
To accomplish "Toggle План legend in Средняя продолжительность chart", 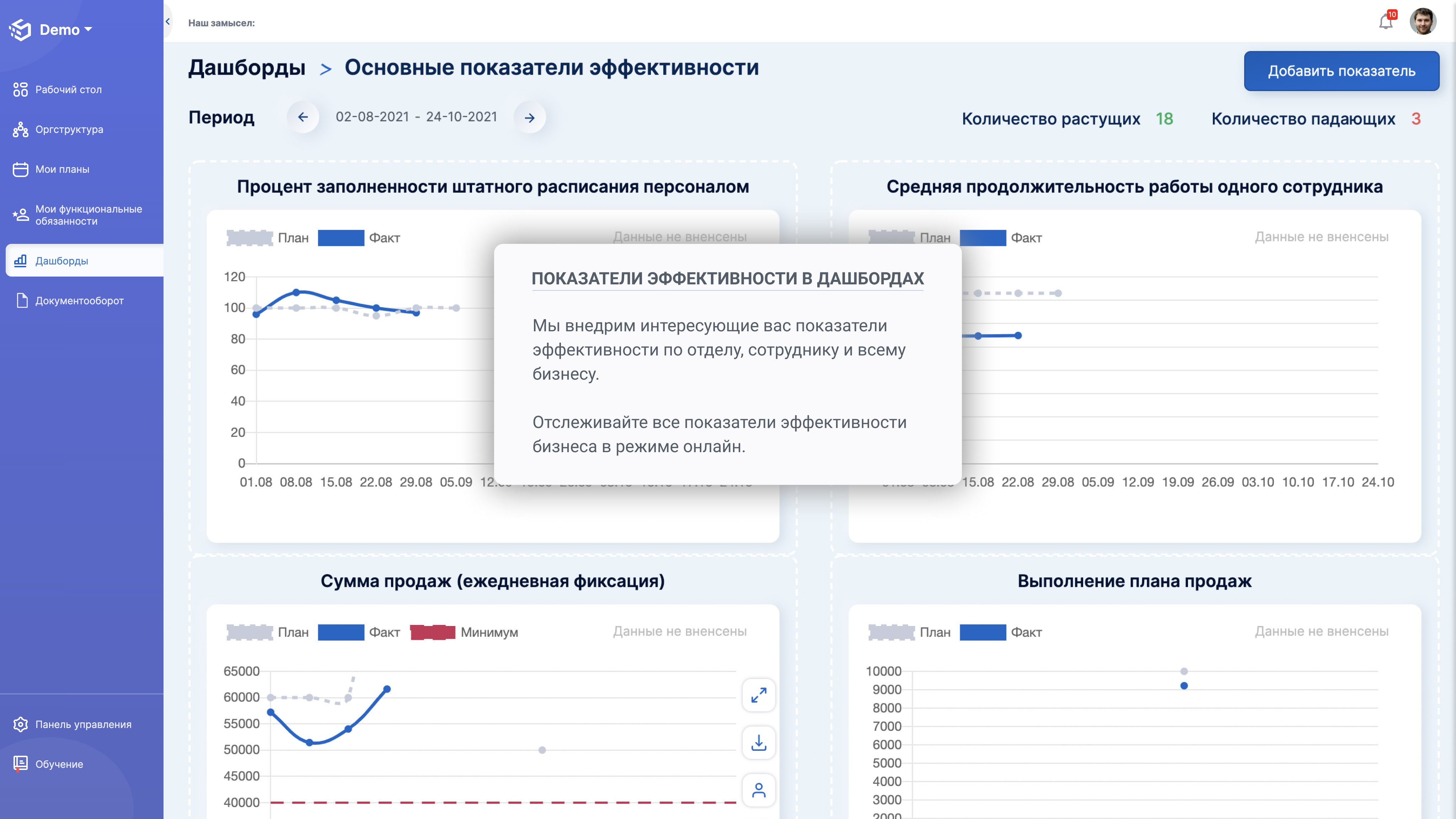I will 909,238.
